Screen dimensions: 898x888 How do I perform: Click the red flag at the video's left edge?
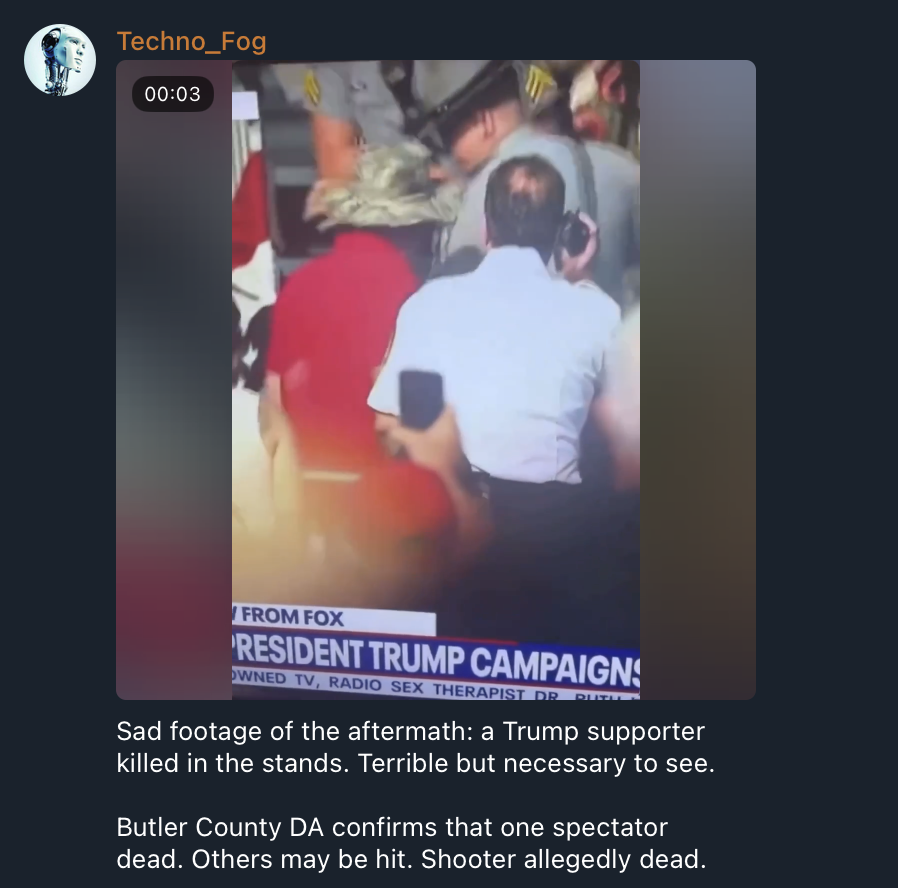[250, 206]
